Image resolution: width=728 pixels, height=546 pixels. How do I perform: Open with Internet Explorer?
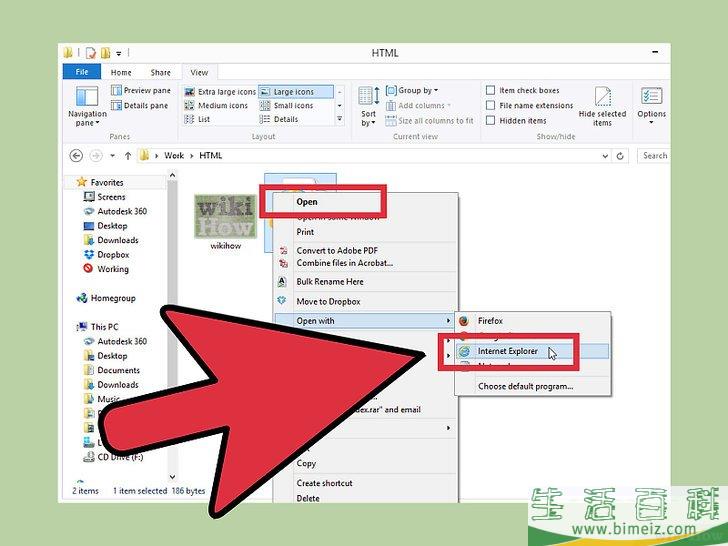tap(533, 351)
